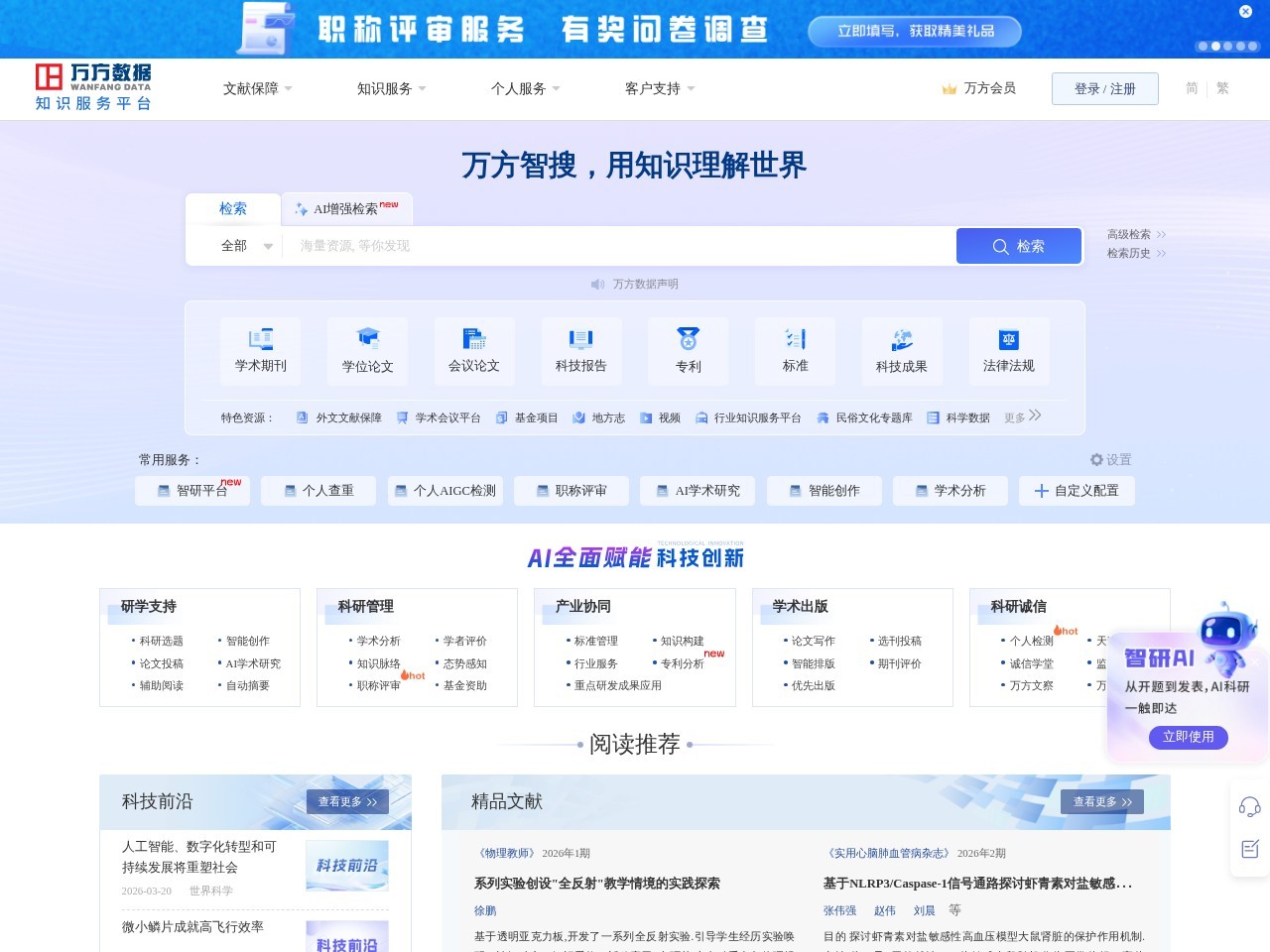Open the 专利 (Patents) resource icon
Screen dimensions: 1270x952
[x=688, y=350]
